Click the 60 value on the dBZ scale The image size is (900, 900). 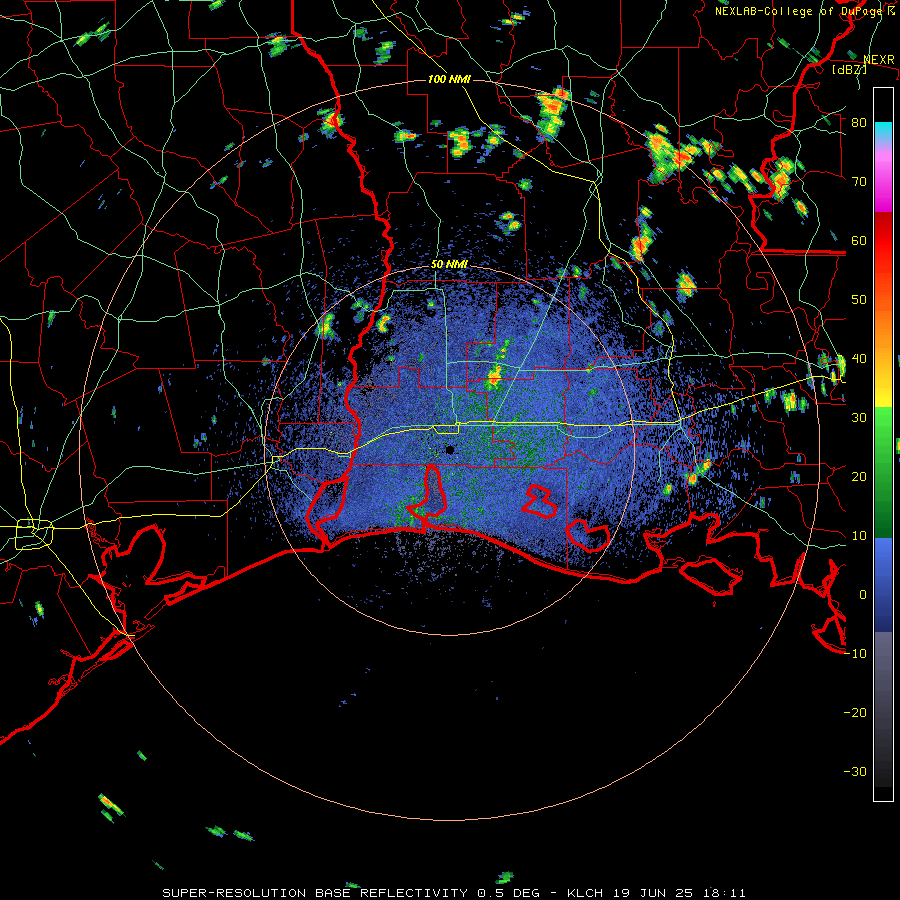[859, 240]
